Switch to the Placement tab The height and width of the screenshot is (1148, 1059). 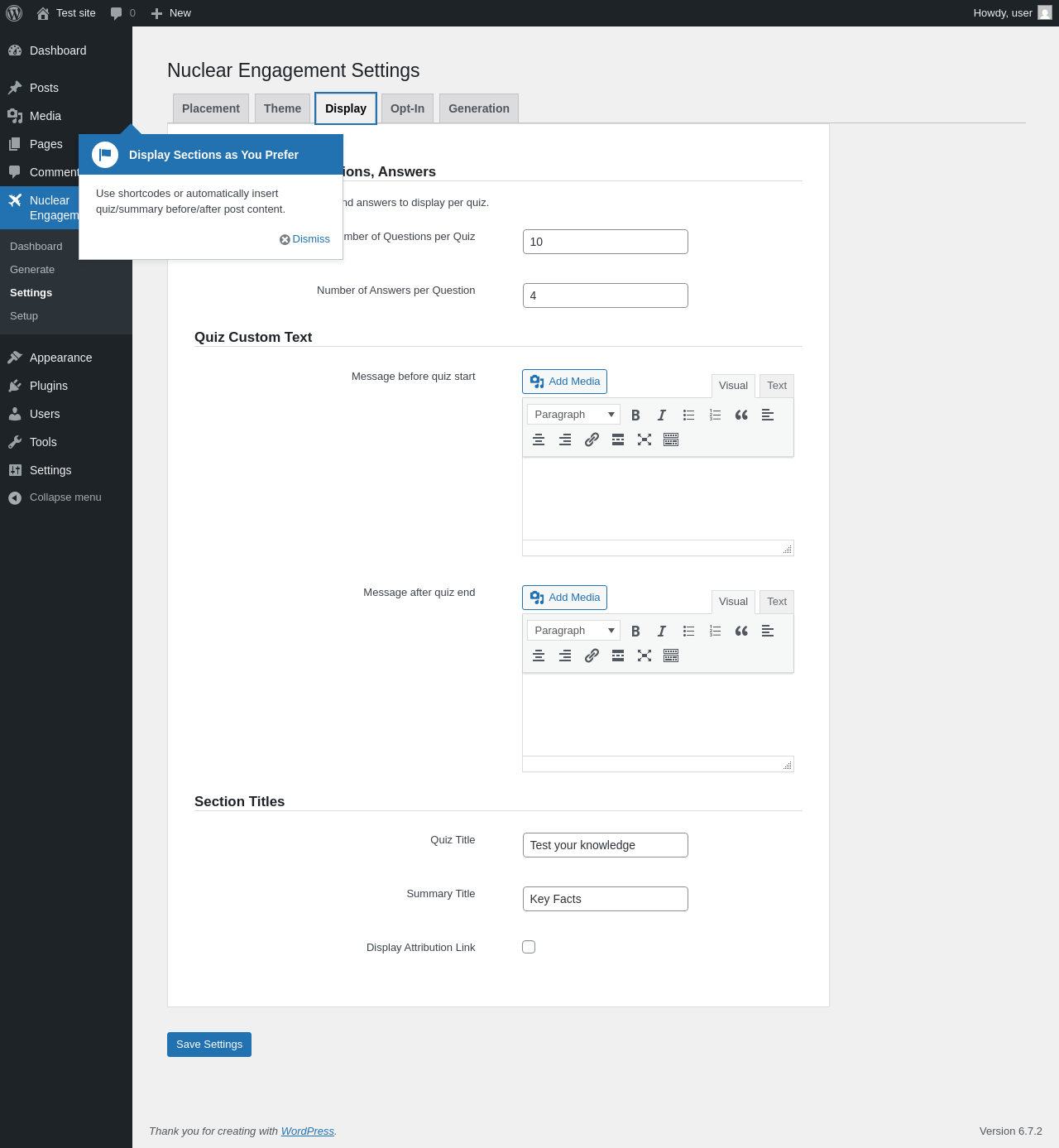tap(211, 108)
